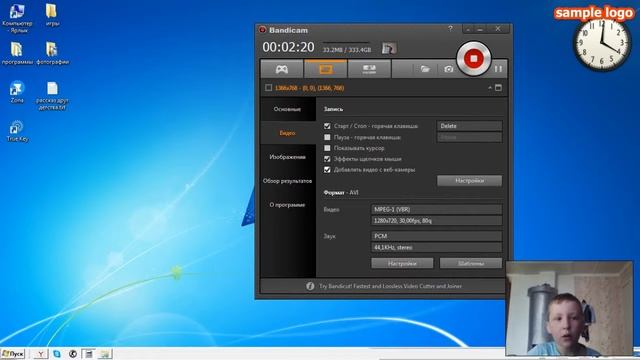Open the Изображения settings tab
The image size is (640, 360).
[288, 157]
